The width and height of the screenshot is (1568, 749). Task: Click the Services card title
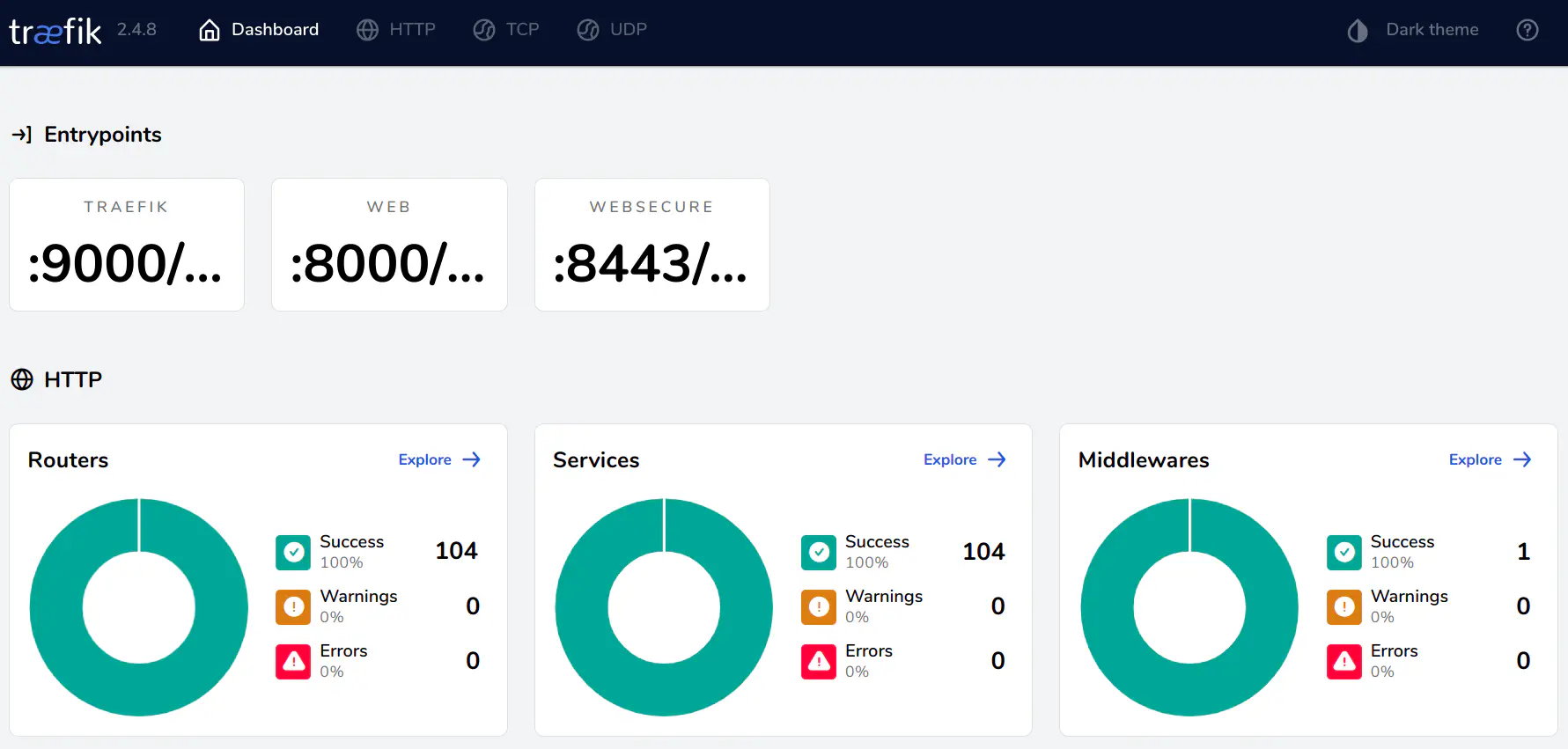596,460
